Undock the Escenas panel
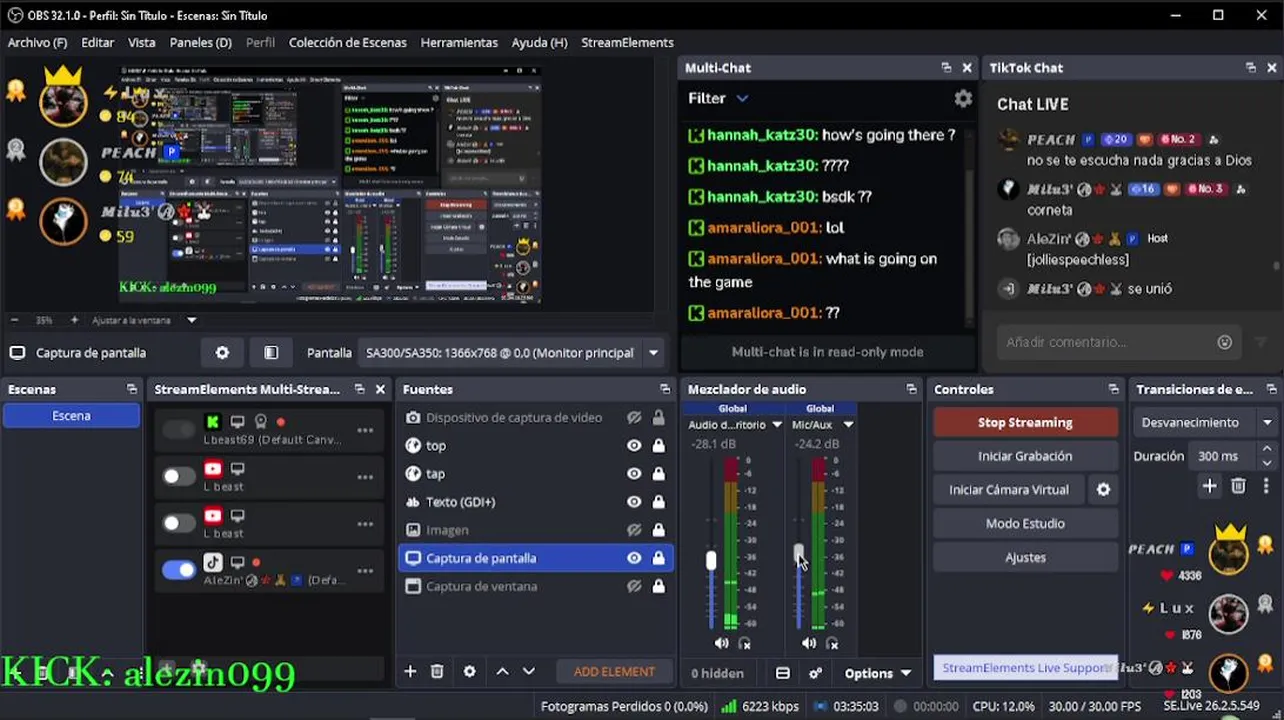The height and width of the screenshot is (720, 1284). (131, 389)
